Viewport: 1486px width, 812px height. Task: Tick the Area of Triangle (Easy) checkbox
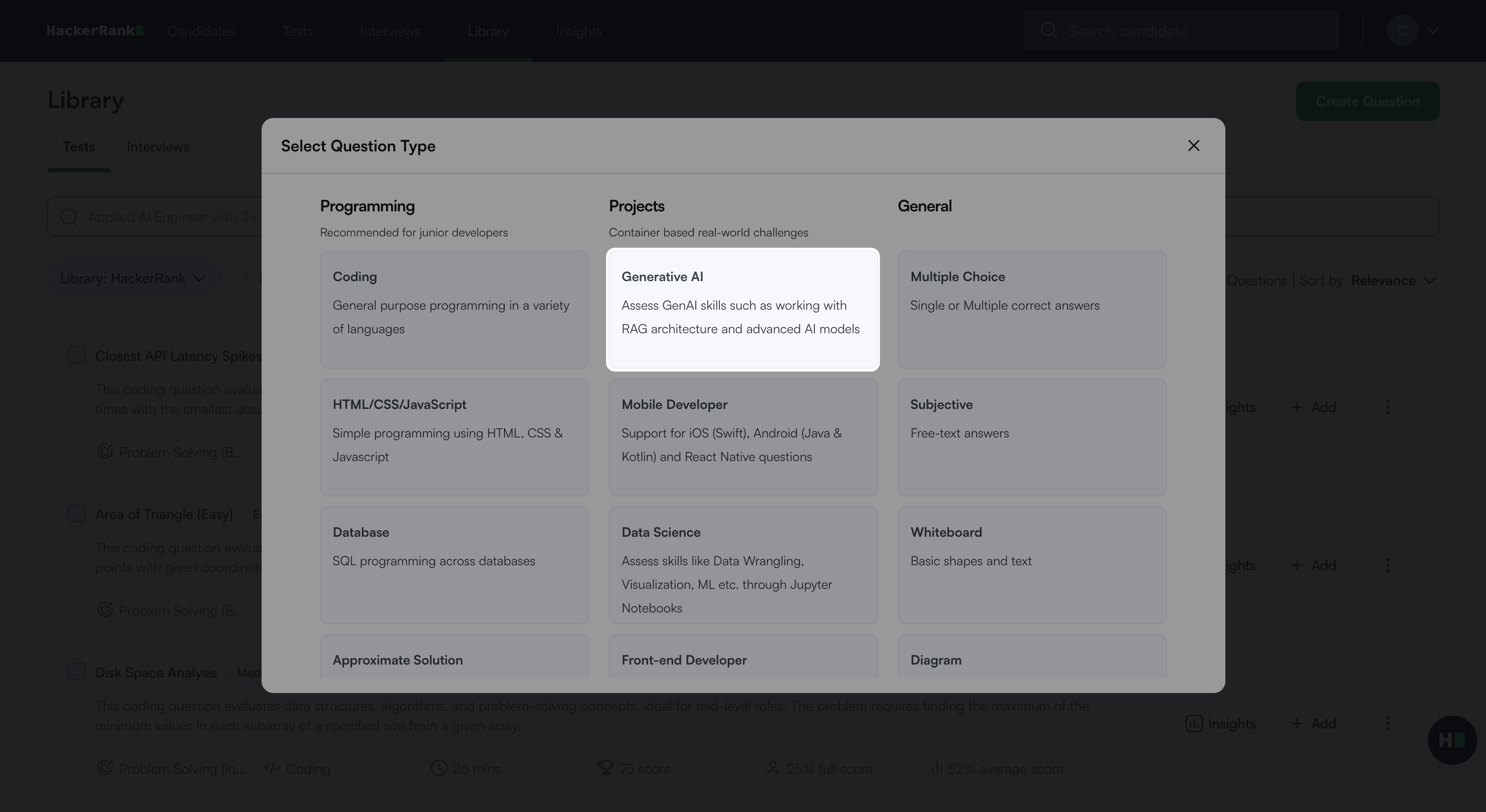point(77,513)
